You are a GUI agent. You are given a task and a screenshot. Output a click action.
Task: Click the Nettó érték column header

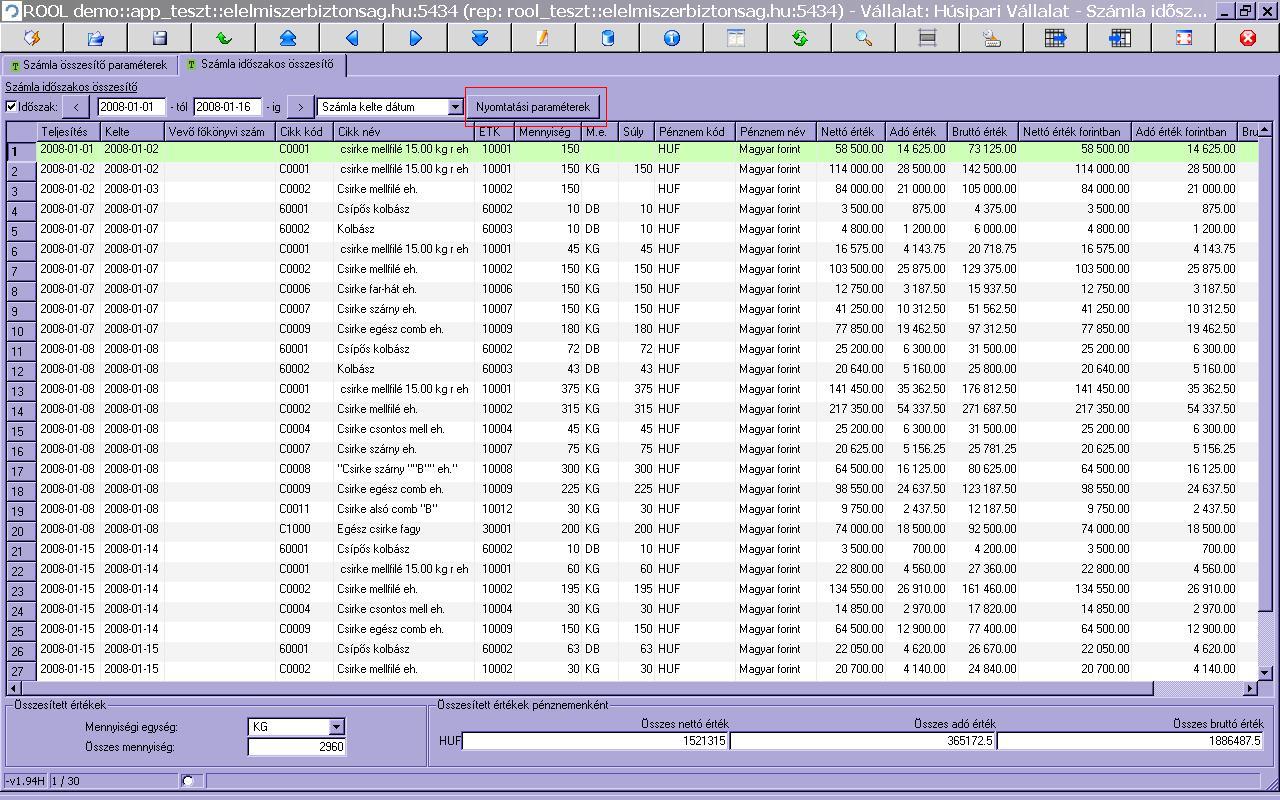pos(851,132)
